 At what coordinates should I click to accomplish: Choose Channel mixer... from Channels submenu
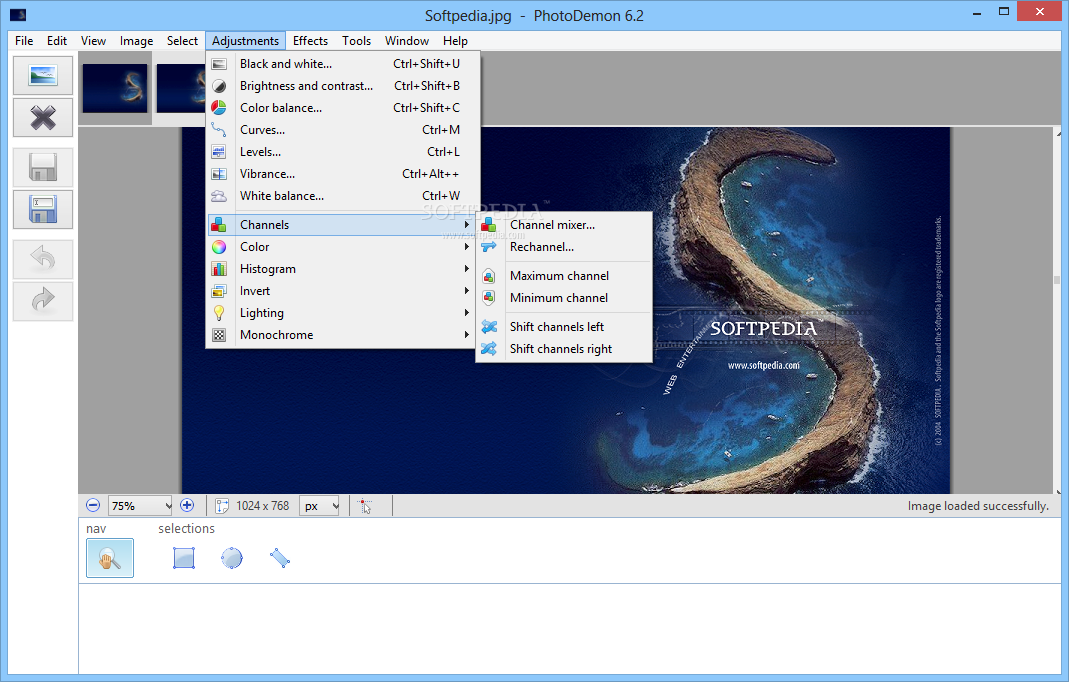[x=564, y=225]
